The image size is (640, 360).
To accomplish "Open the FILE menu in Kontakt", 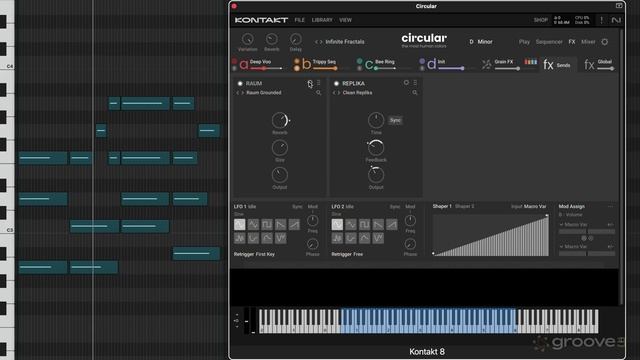I will 300,20.
